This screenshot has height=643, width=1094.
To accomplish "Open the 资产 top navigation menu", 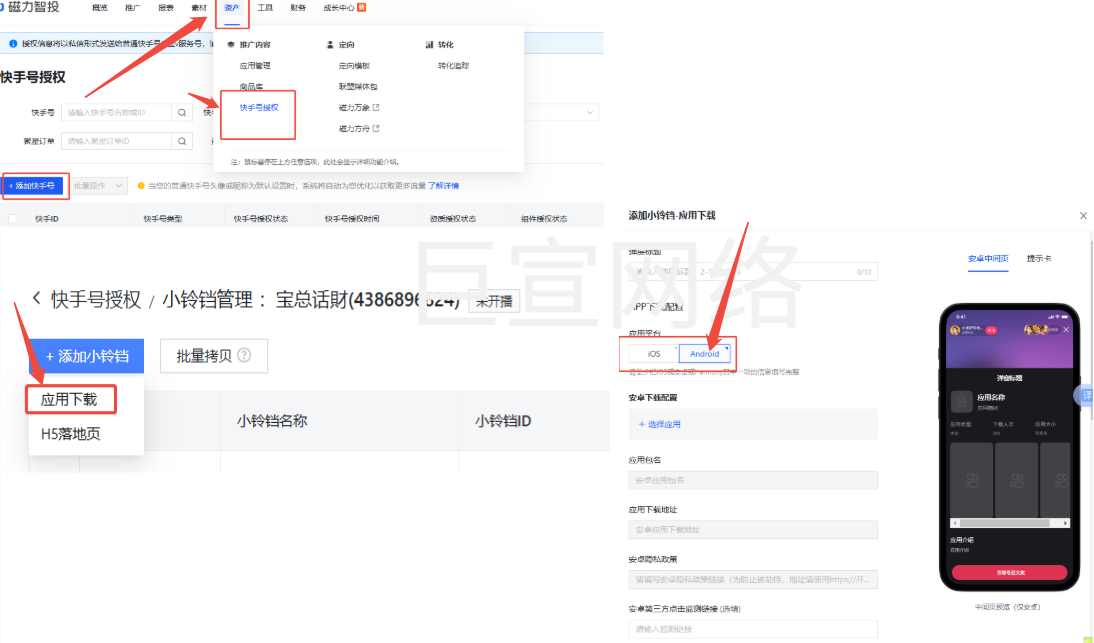I will pos(232,8).
